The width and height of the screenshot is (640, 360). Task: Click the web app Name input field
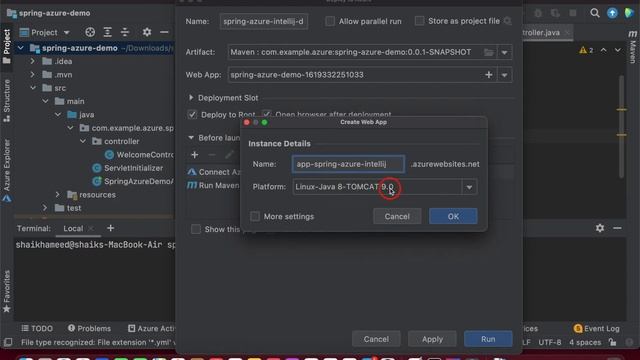[x=348, y=164]
